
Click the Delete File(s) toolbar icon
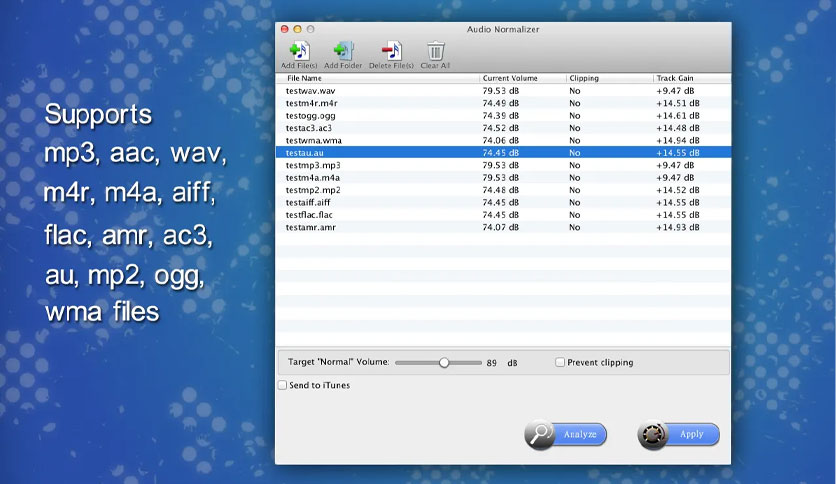tap(391, 51)
